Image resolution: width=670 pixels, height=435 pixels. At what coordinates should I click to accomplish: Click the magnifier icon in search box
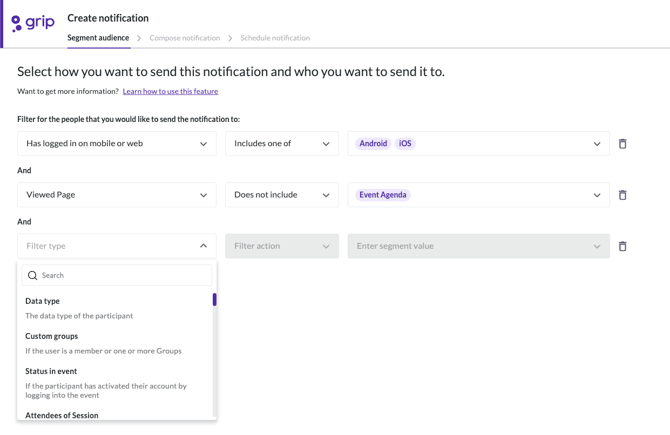point(33,275)
